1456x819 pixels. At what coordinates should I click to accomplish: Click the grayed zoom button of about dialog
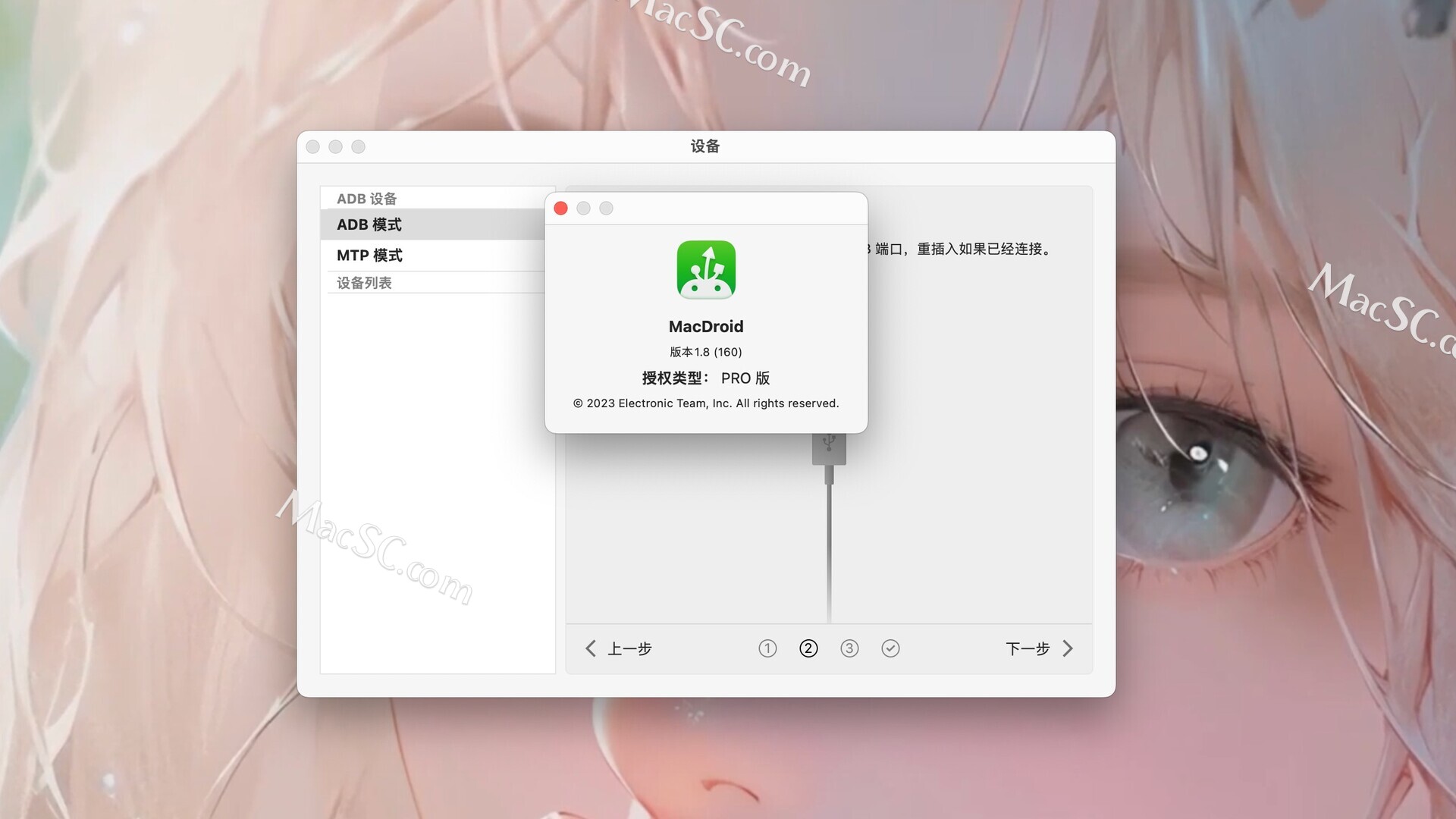(607, 209)
